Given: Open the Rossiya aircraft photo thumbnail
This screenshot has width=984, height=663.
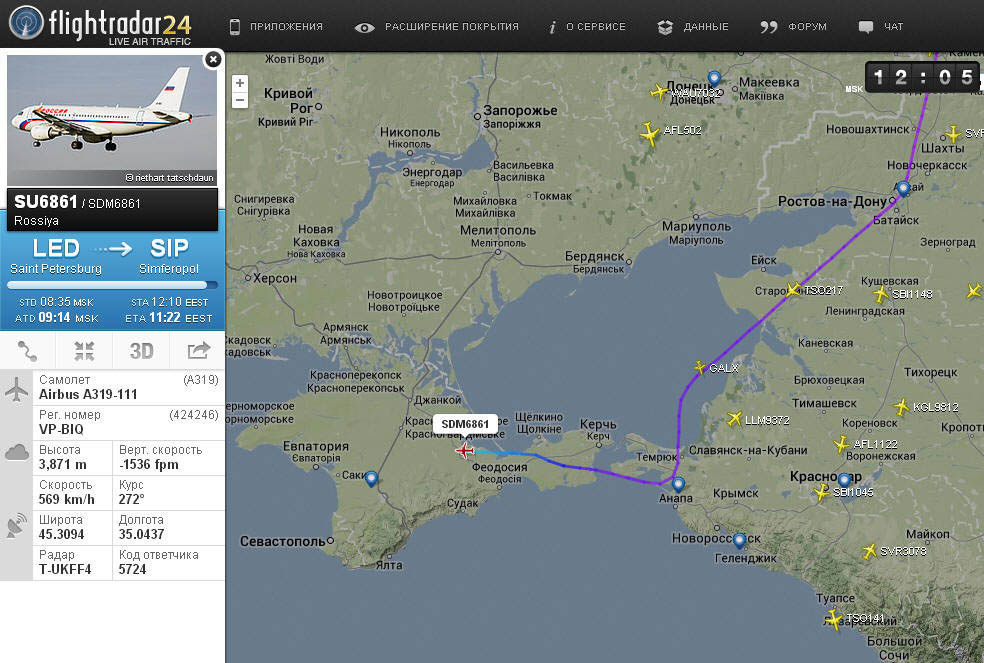Looking at the screenshot, I should pos(112,120).
